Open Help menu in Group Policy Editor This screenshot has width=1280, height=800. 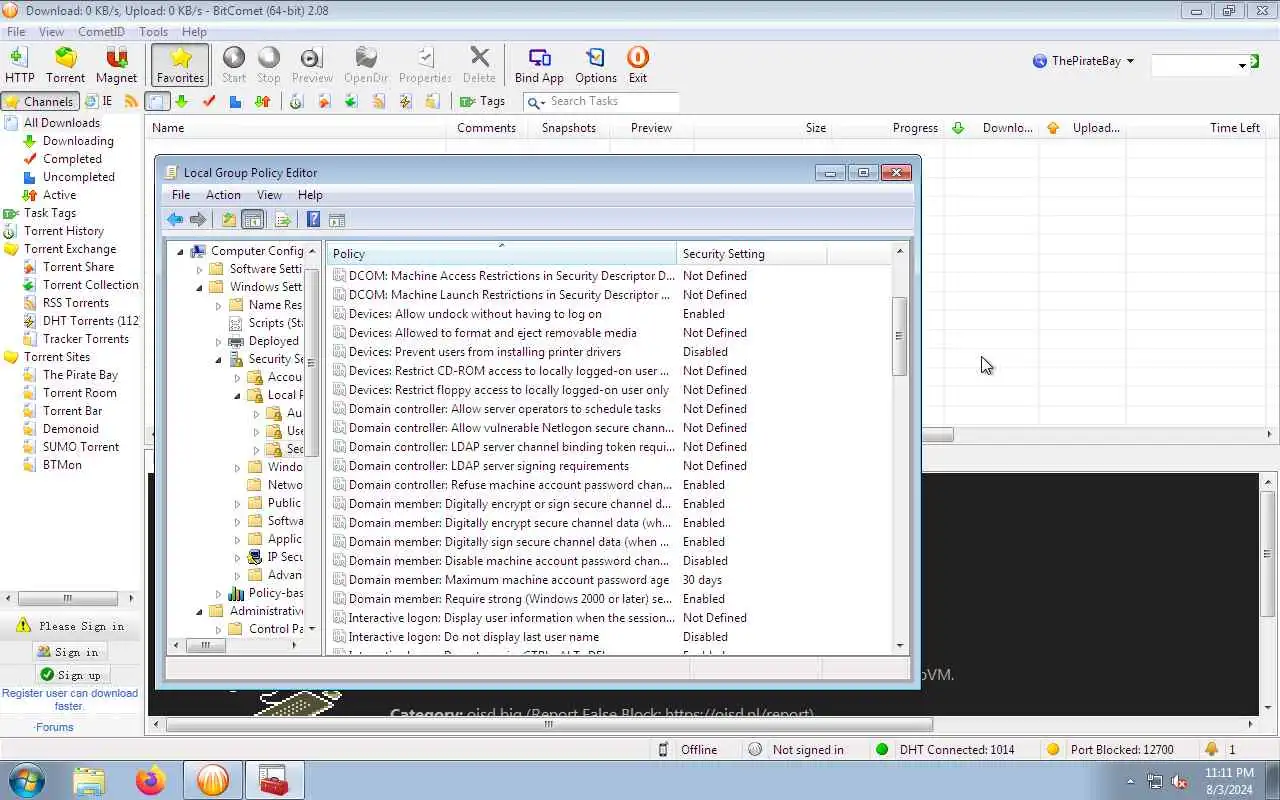[x=310, y=195]
